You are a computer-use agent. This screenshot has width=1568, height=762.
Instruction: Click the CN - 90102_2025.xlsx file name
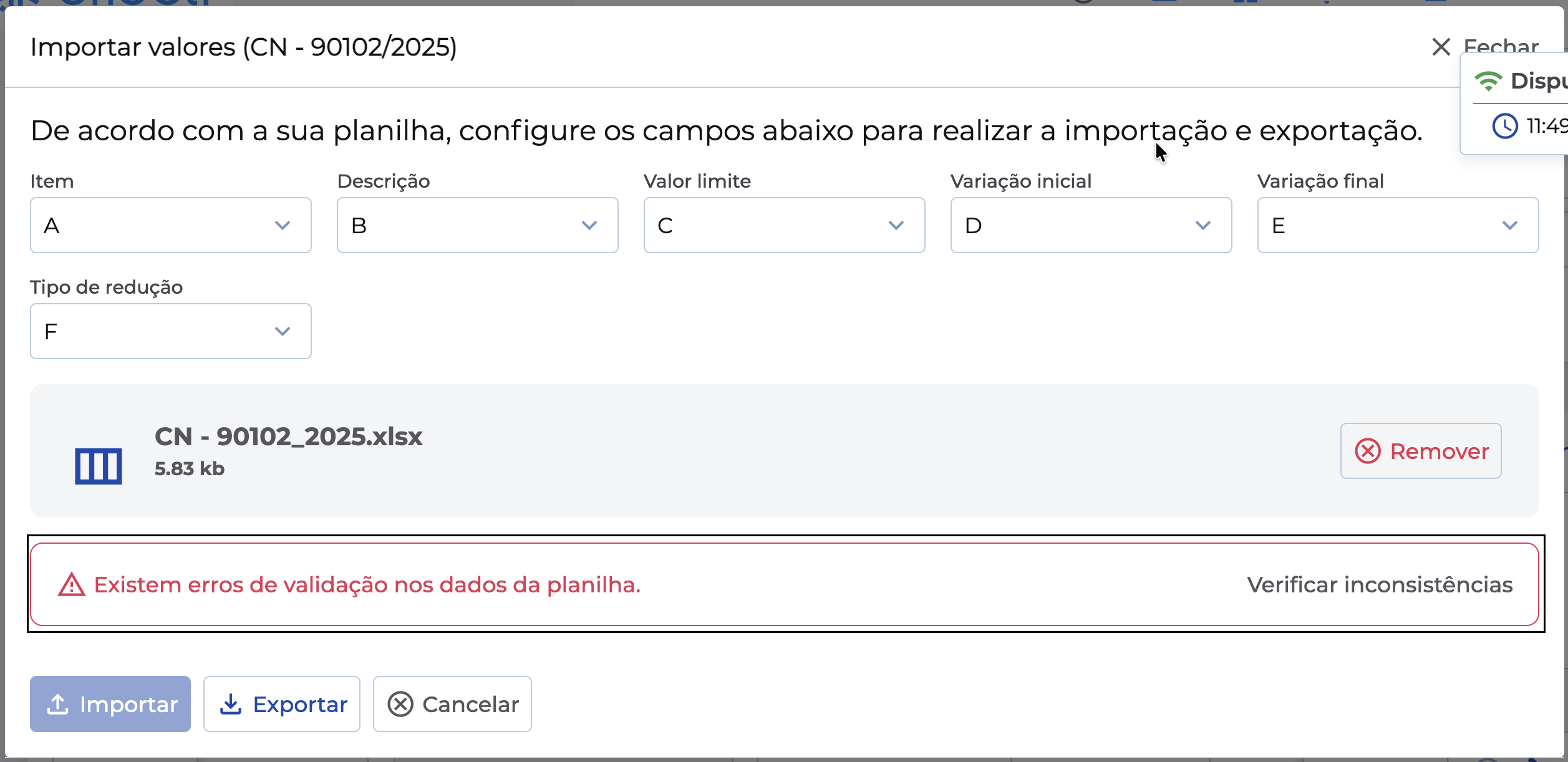point(288,436)
